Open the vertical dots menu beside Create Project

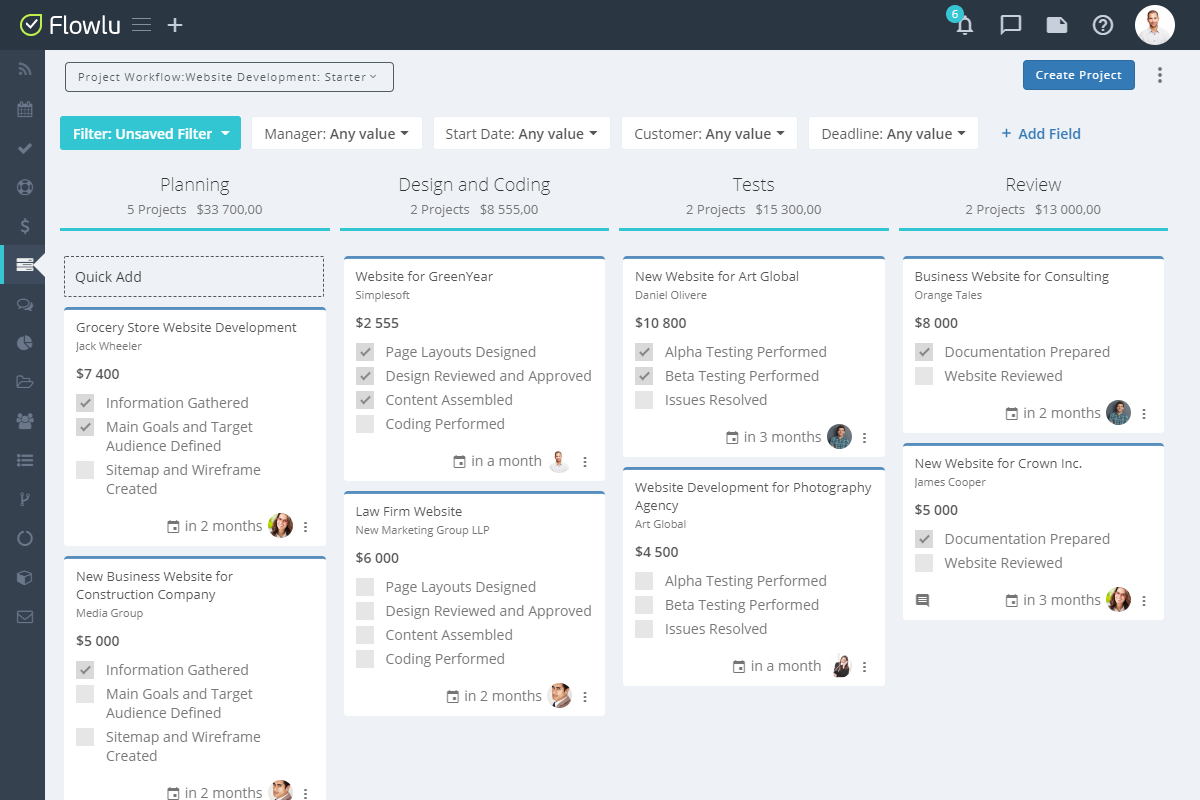pyautogui.click(x=1160, y=75)
